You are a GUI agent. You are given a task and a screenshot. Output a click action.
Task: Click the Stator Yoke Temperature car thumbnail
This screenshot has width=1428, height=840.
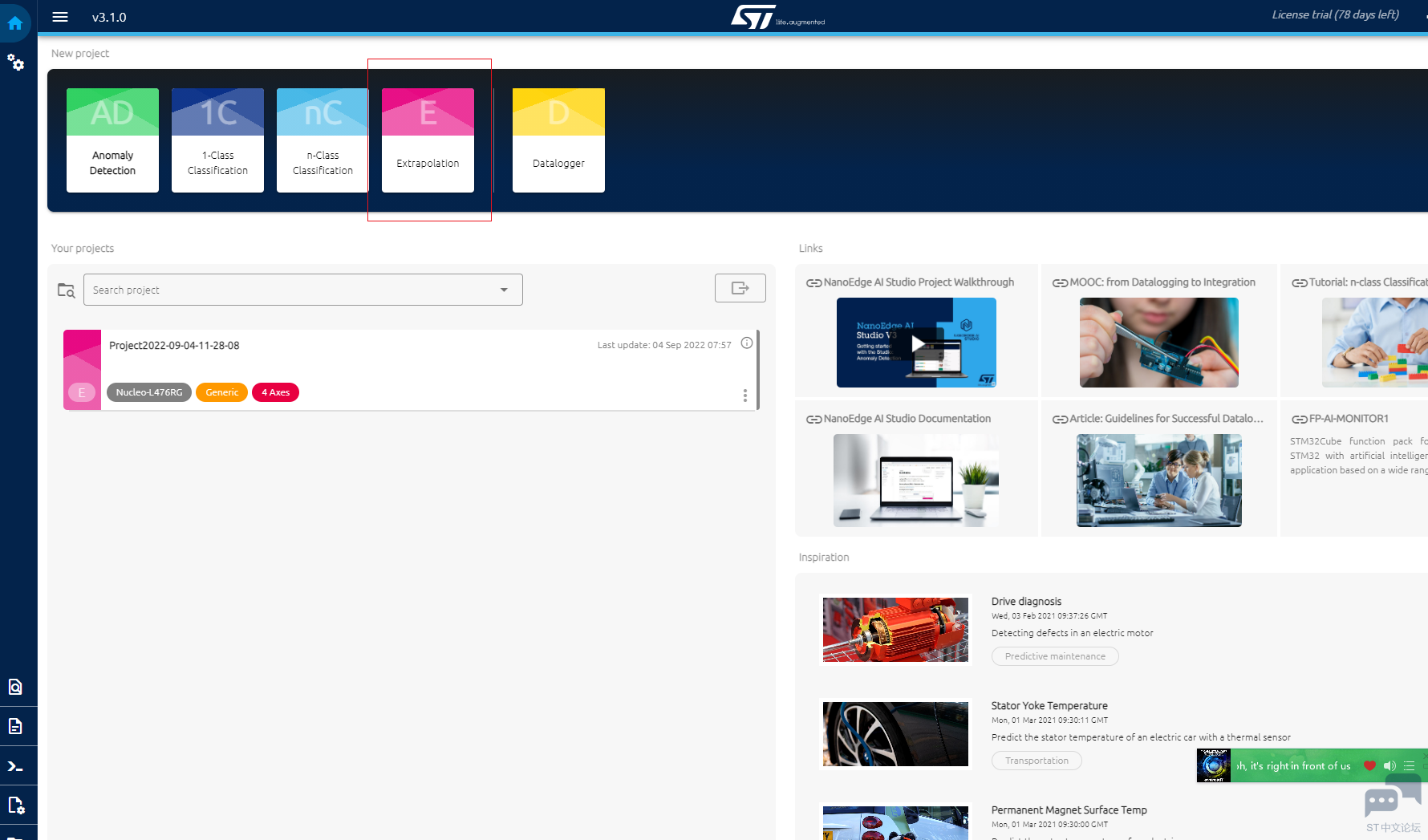[895, 734]
